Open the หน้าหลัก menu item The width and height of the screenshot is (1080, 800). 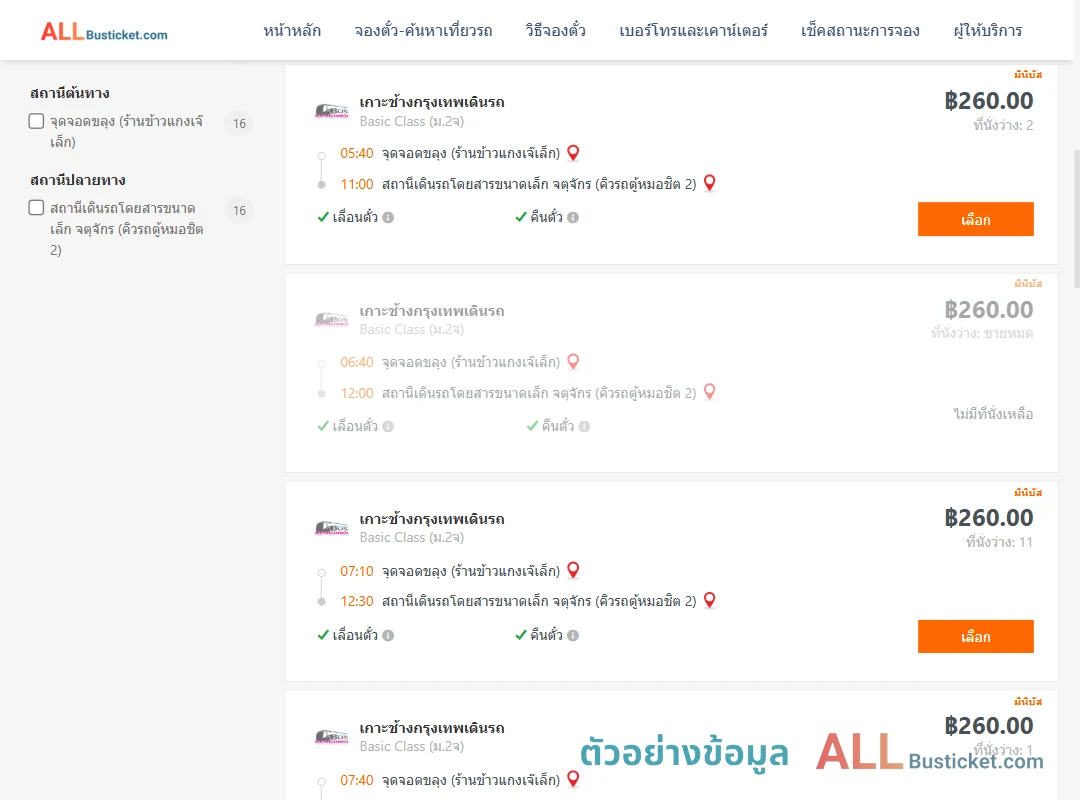point(292,30)
